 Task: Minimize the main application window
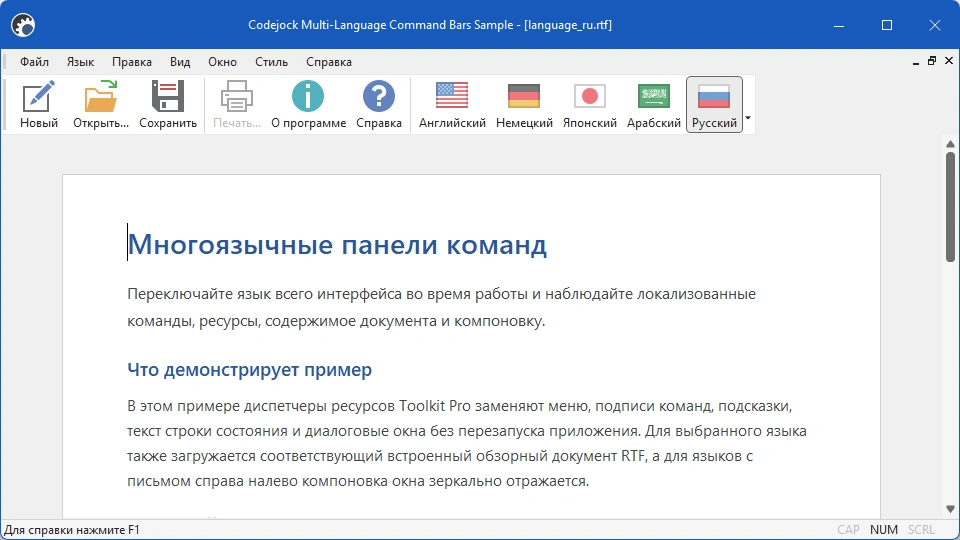[x=839, y=25]
